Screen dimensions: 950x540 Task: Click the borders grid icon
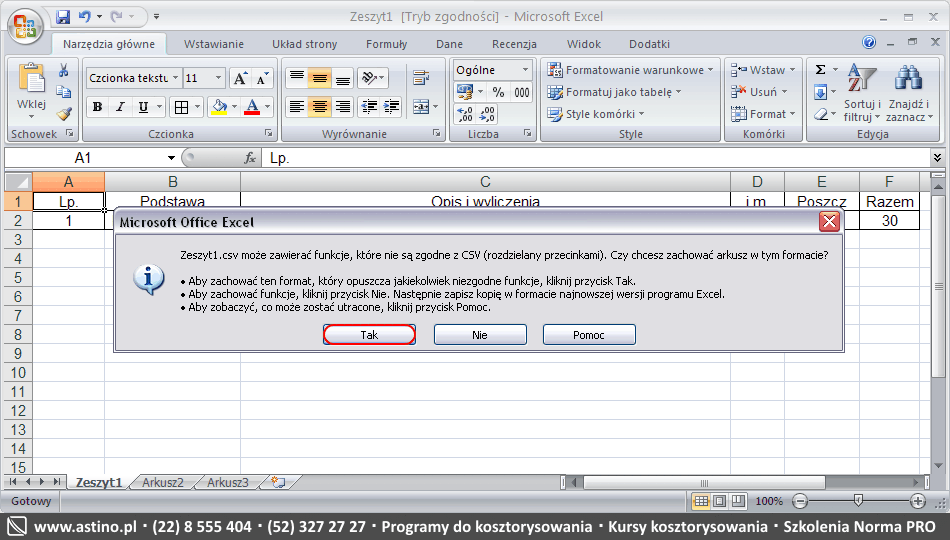pos(181,107)
